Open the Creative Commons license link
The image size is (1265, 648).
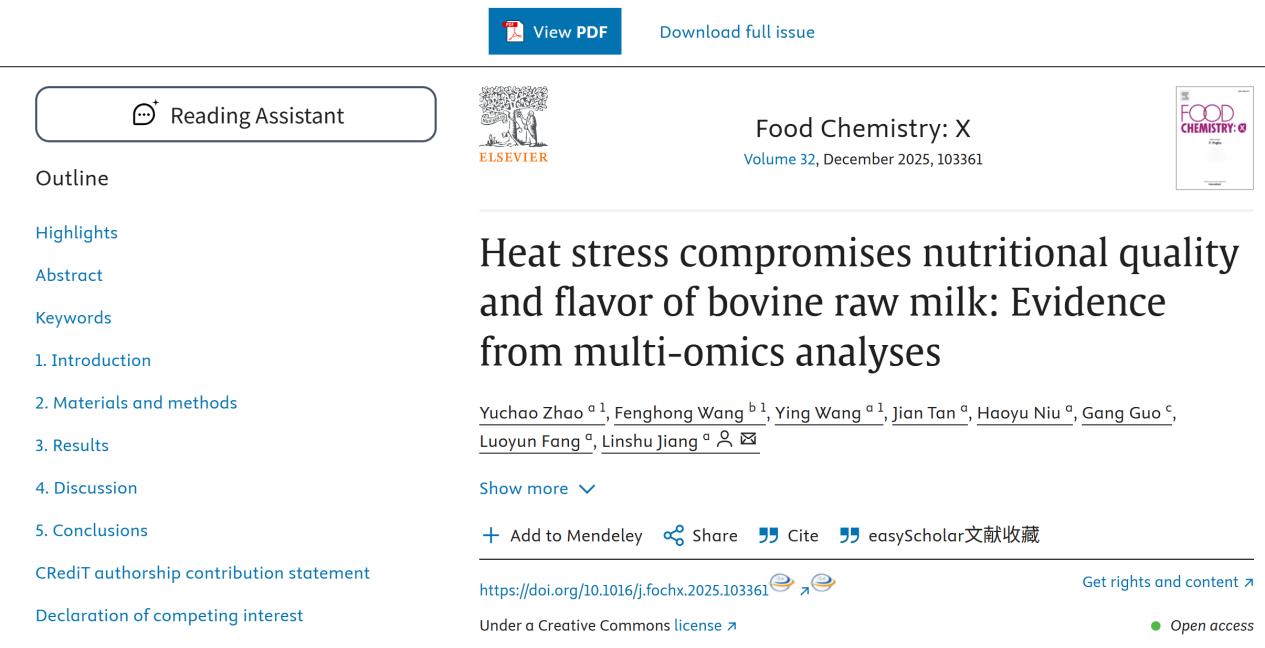click(704, 626)
